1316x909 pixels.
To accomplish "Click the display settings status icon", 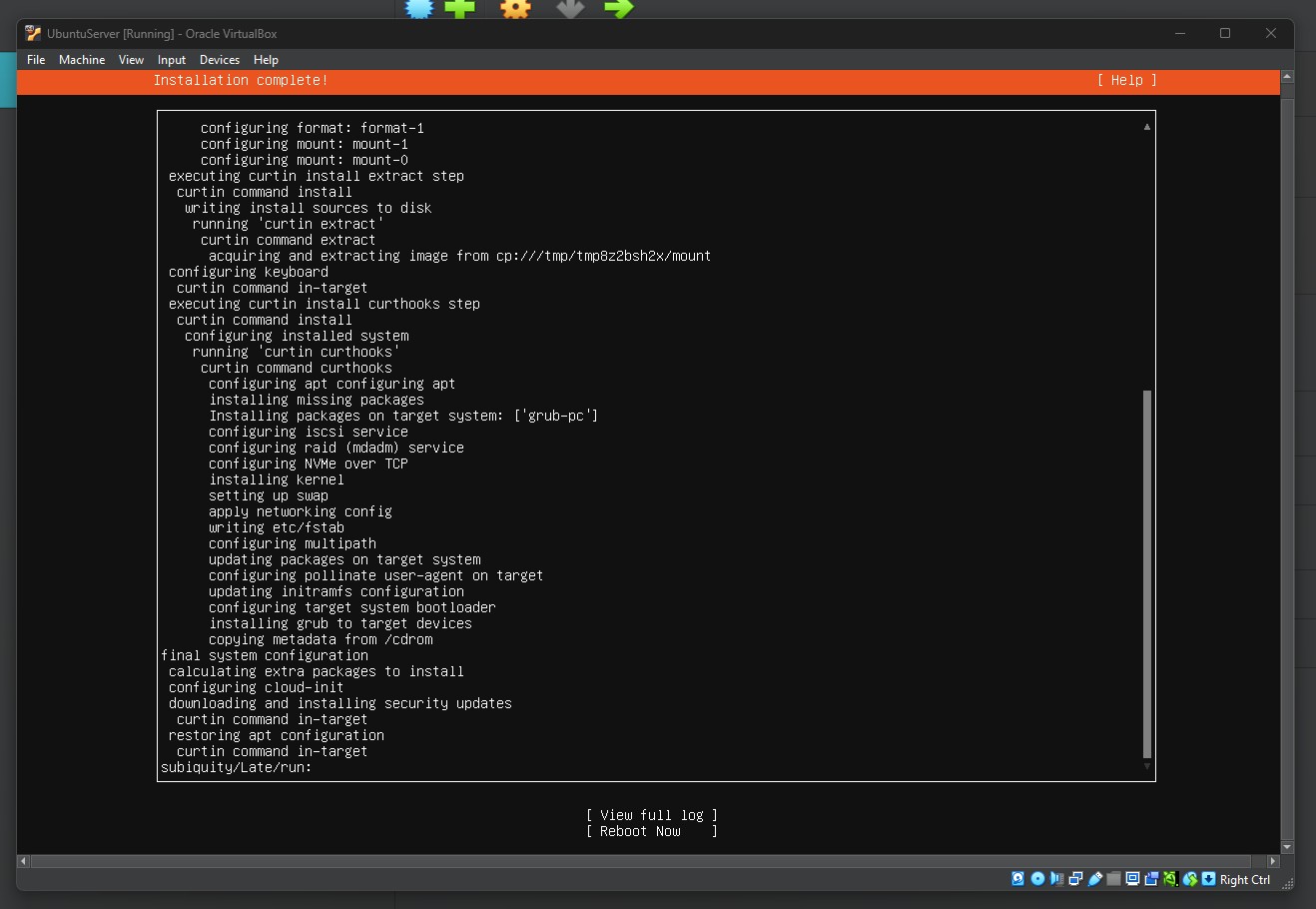I will (x=1132, y=879).
